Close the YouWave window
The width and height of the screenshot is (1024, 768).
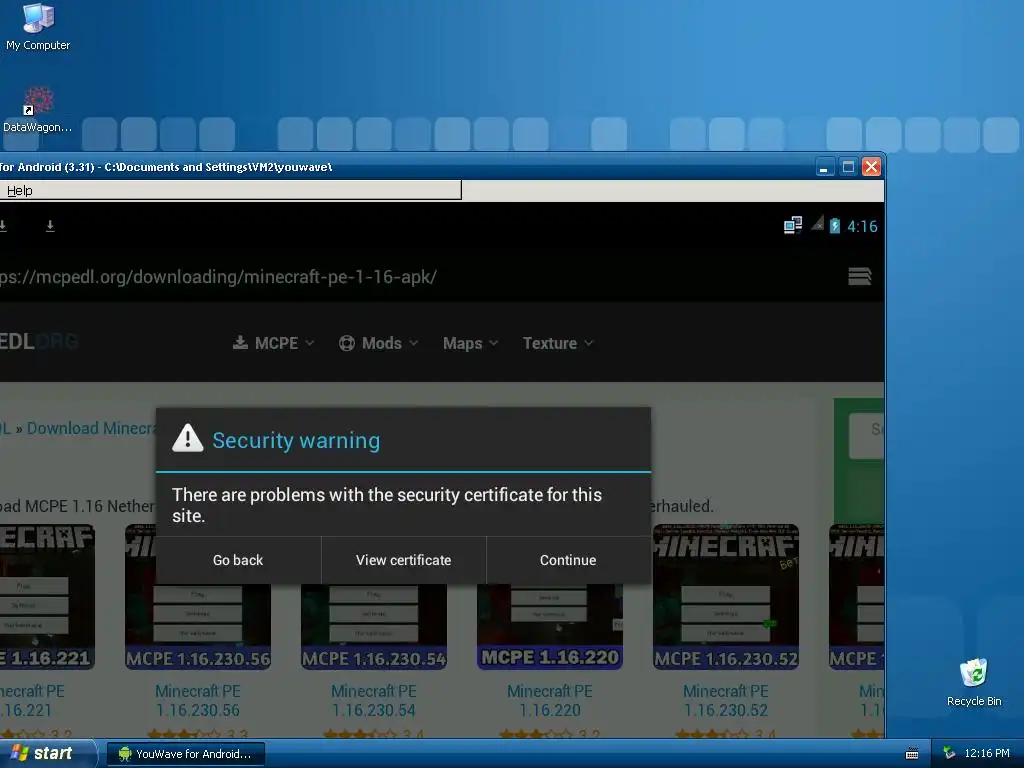click(871, 167)
